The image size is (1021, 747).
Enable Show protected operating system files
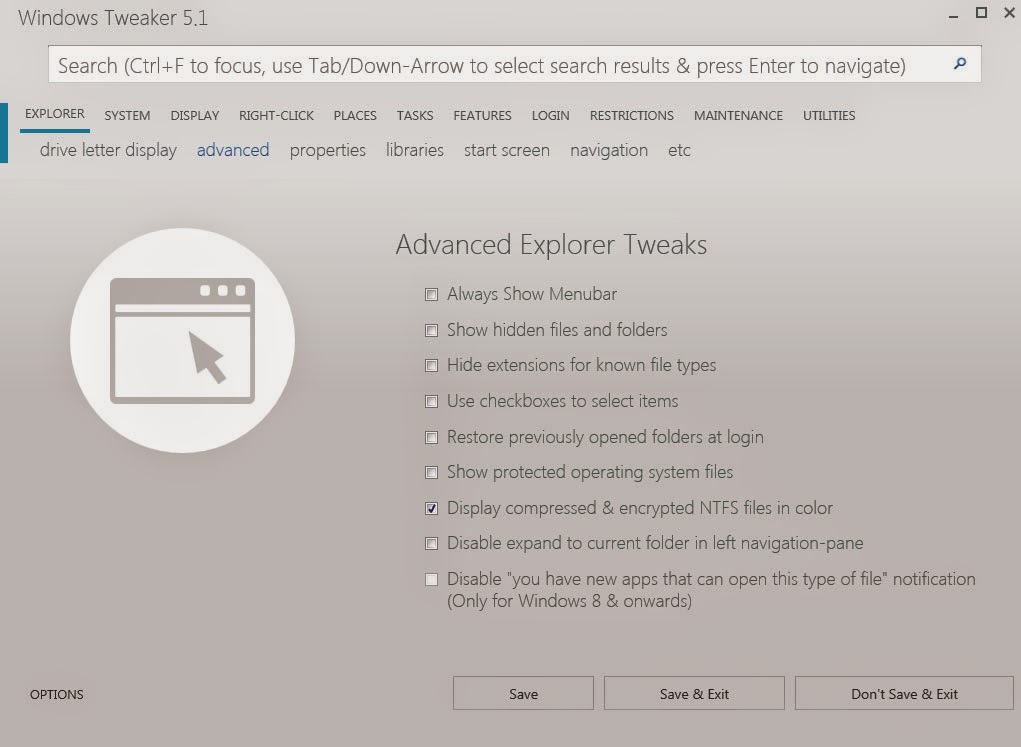[x=431, y=472]
